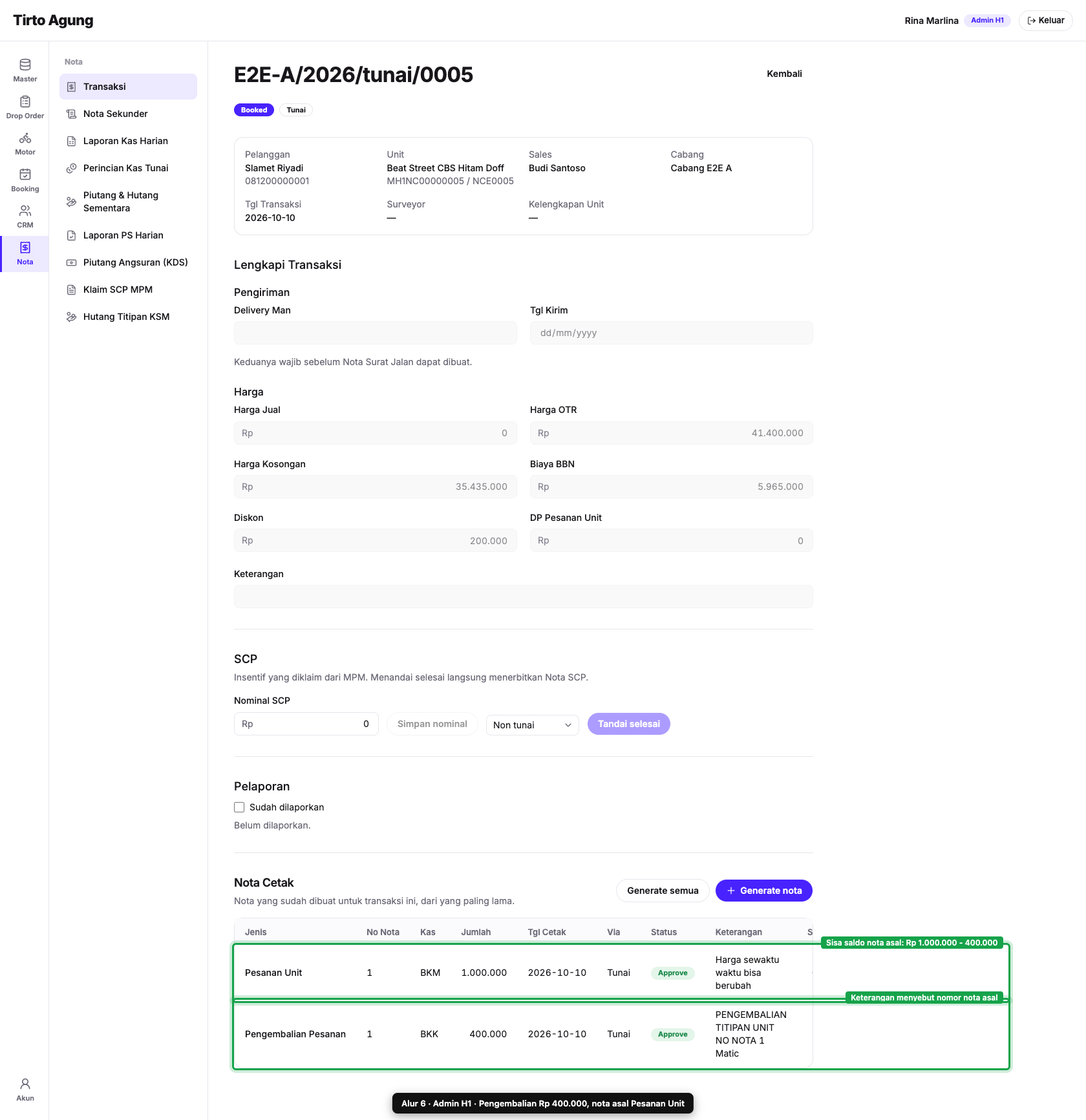Open the Master section icon
The height and width of the screenshot is (1120, 1086).
point(25,65)
